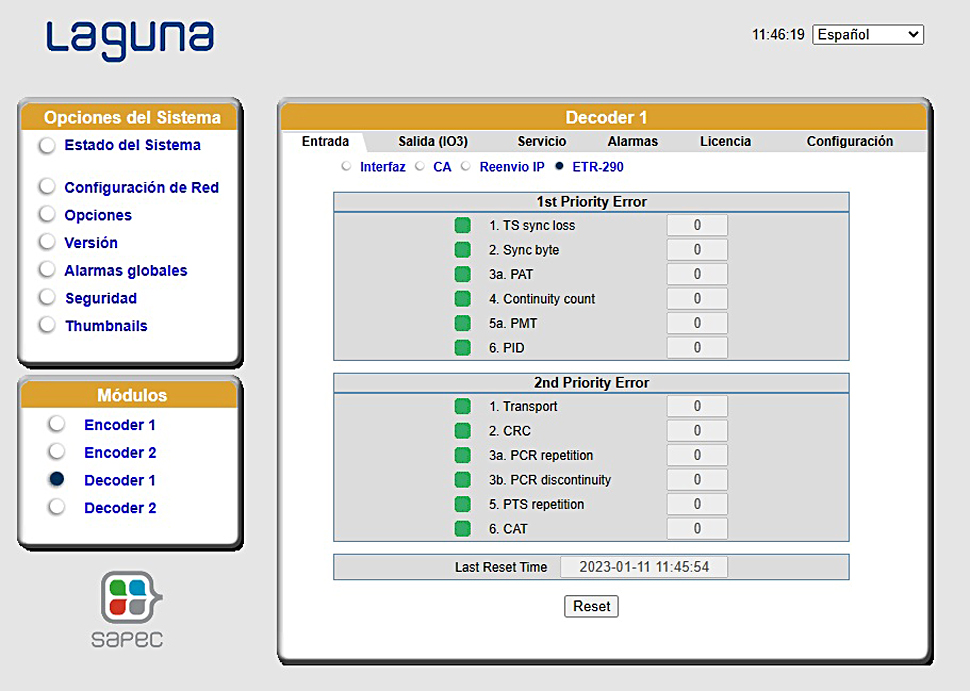Open the Versión link
The image size is (970, 691).
[91, 242]
